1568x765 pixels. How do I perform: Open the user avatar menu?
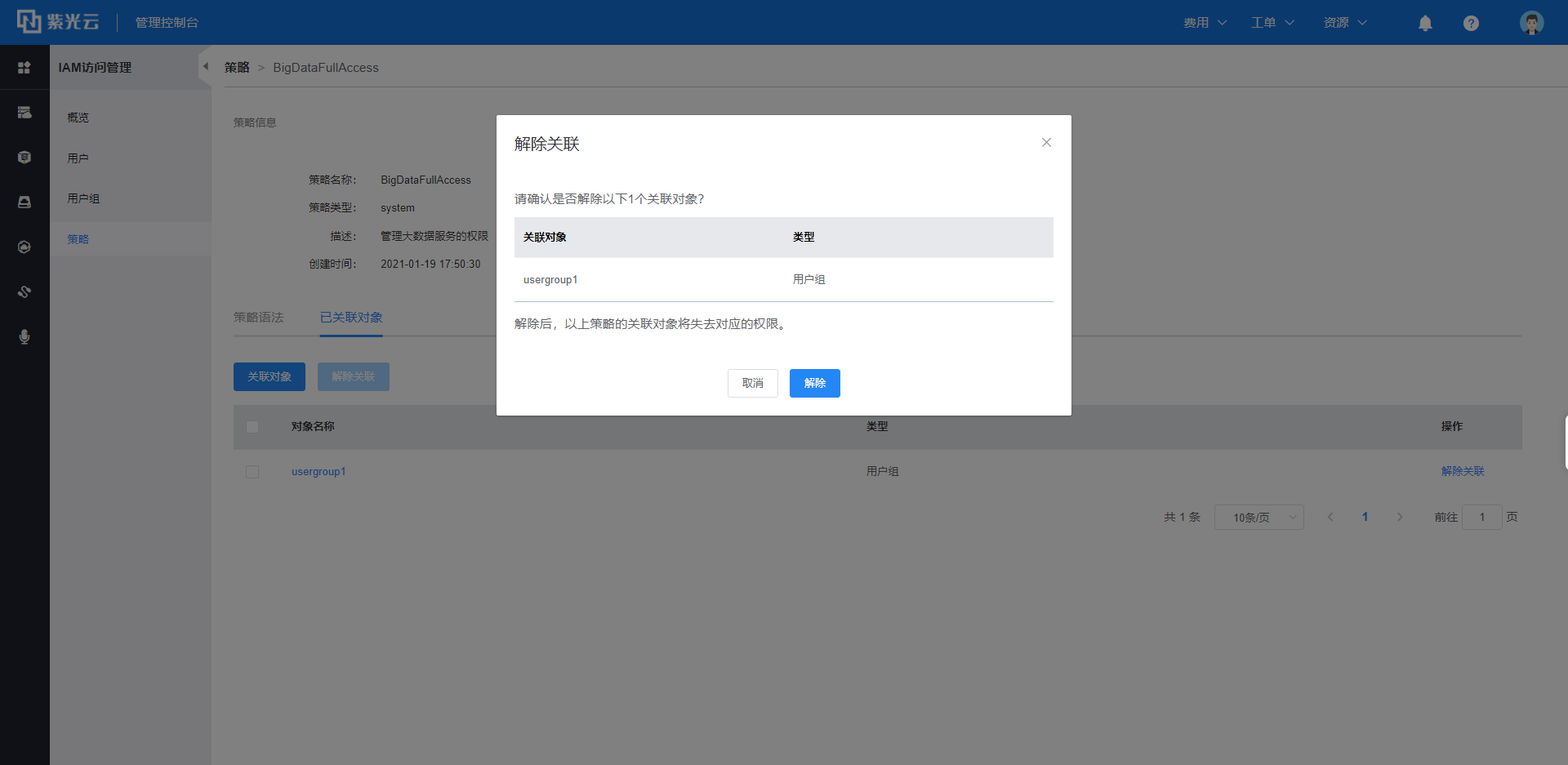[1531, 23]
